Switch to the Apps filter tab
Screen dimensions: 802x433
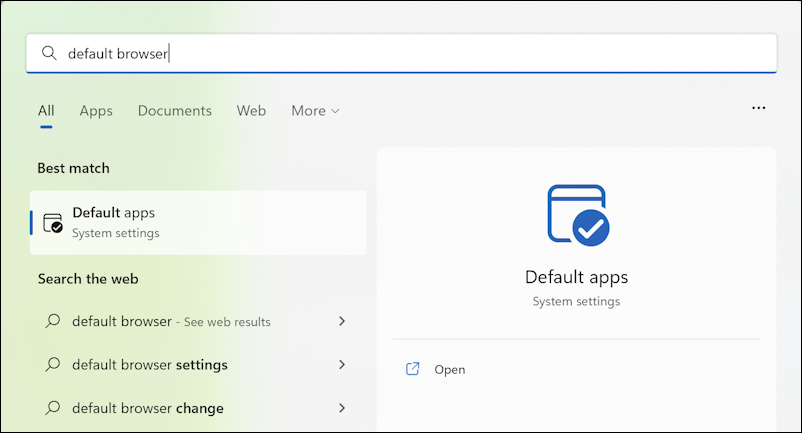click(x=96, y=111)
